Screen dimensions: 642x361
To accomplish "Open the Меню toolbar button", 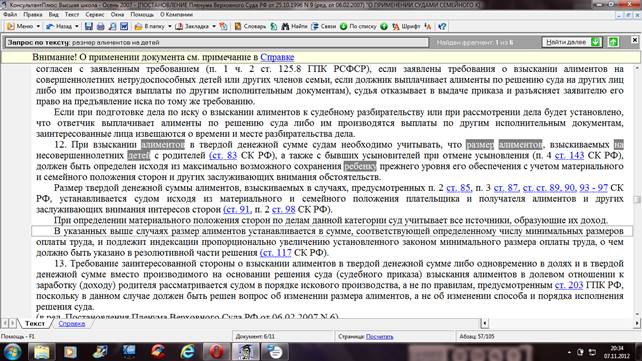I will (20, 26).
